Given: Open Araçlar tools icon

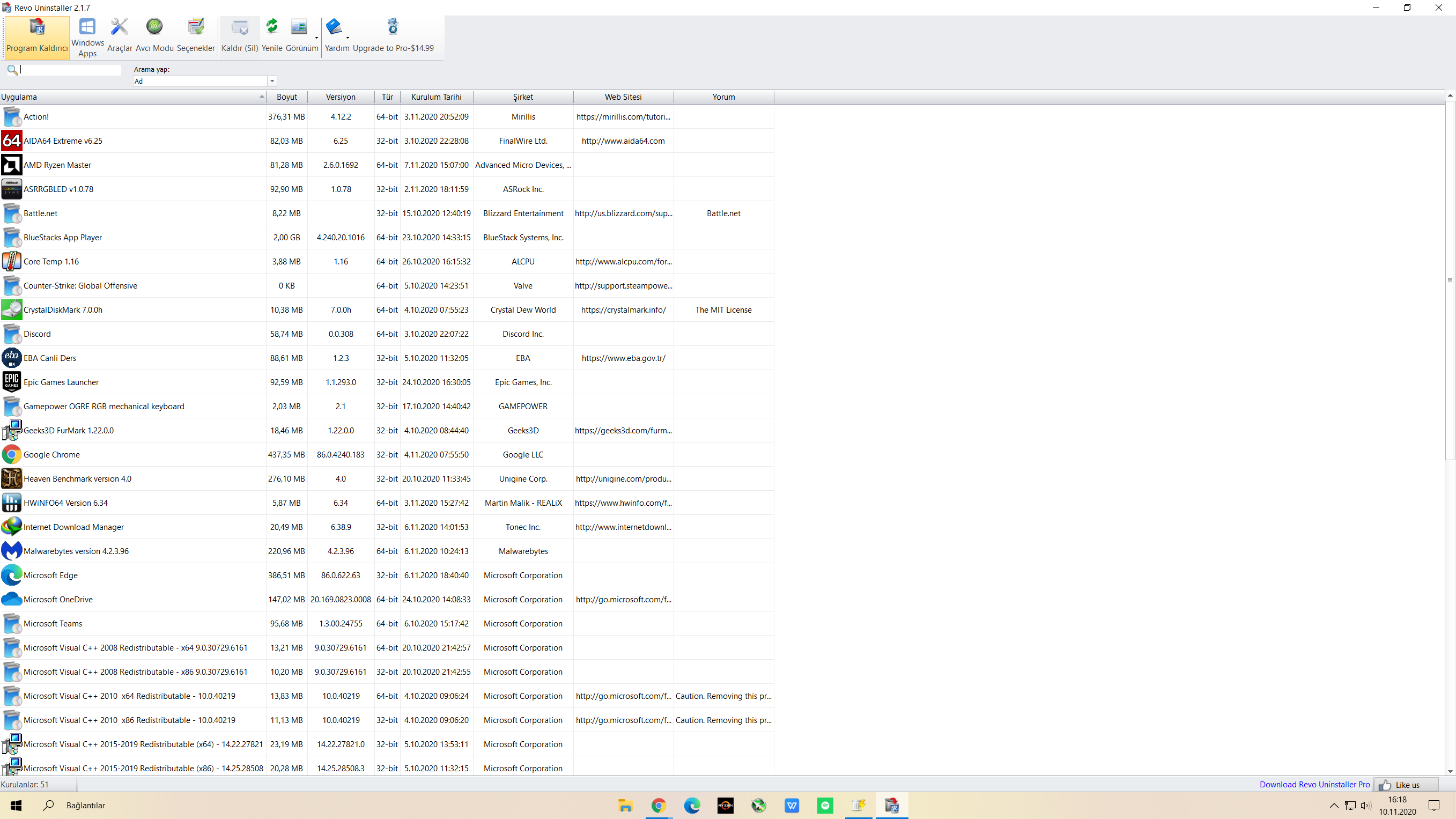Looking at the screenshot, I should 119,36.
